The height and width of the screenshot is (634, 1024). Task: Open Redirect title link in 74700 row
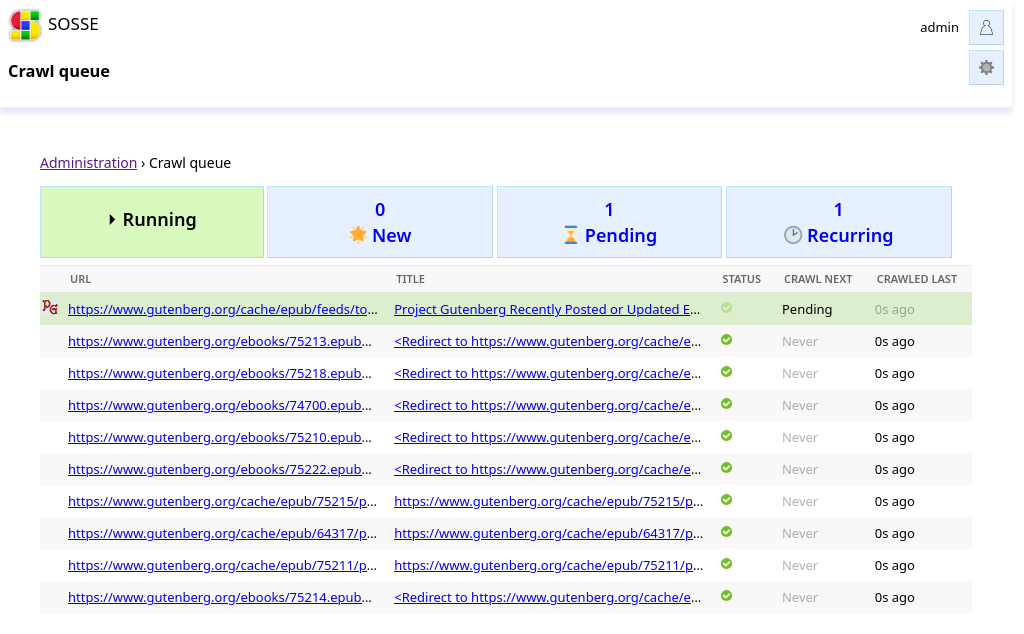548,405
